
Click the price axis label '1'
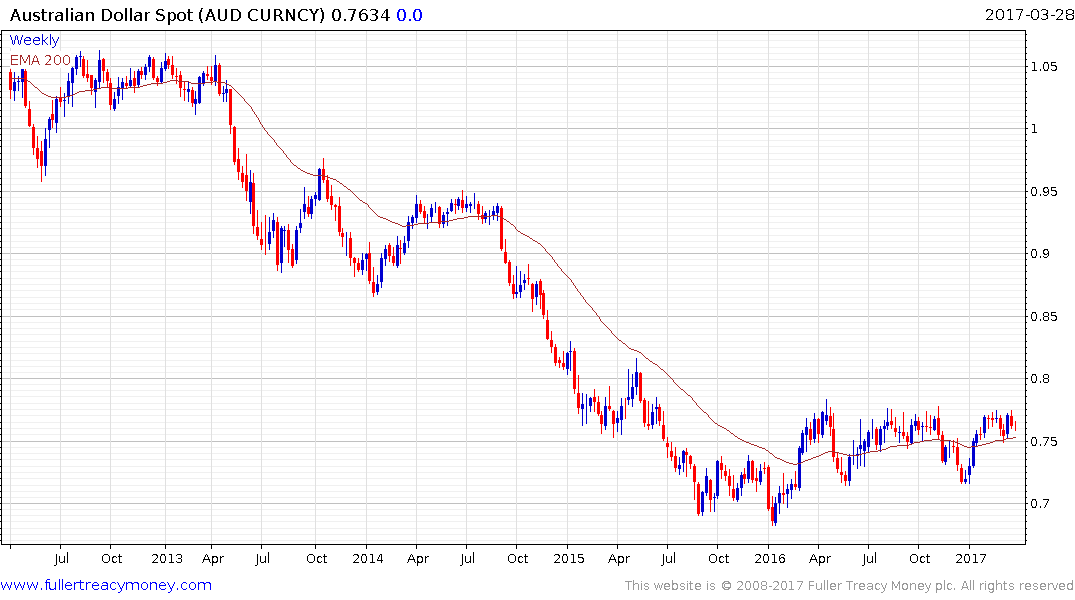tap(1035, 129)
